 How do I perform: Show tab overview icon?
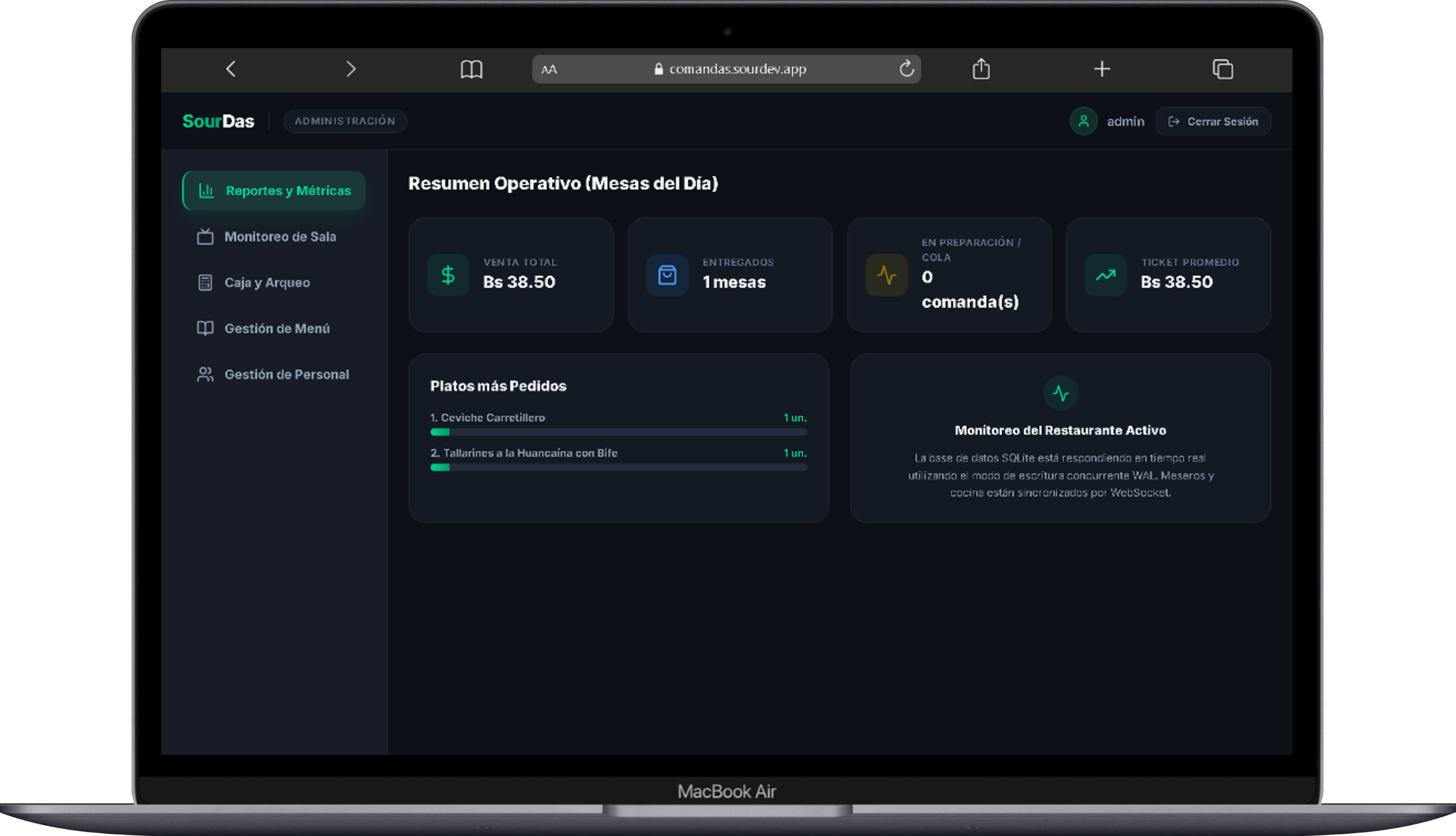1222,69
